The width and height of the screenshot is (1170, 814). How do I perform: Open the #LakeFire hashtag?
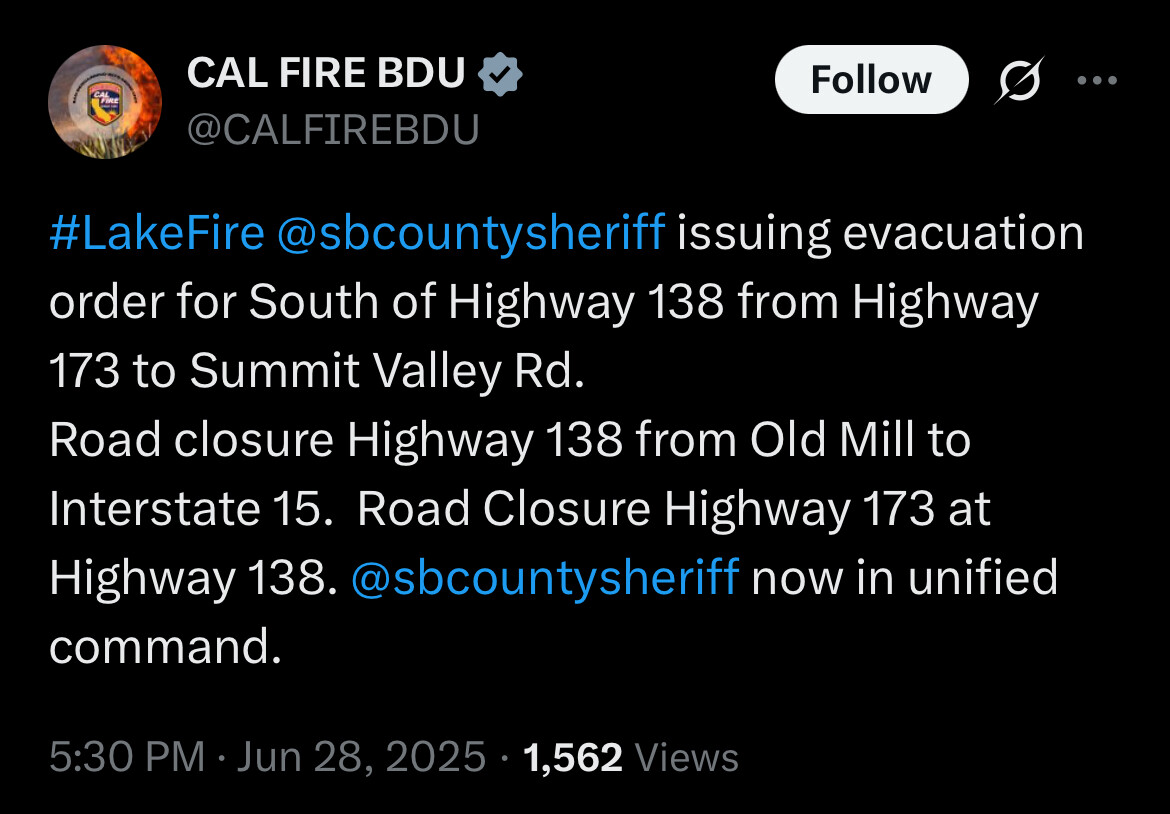coord(157,232)
